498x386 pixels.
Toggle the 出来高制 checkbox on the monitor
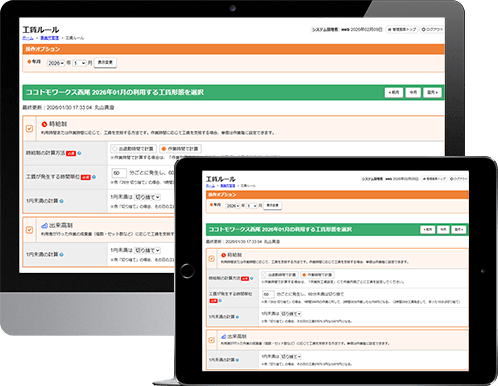coord(29,230)
